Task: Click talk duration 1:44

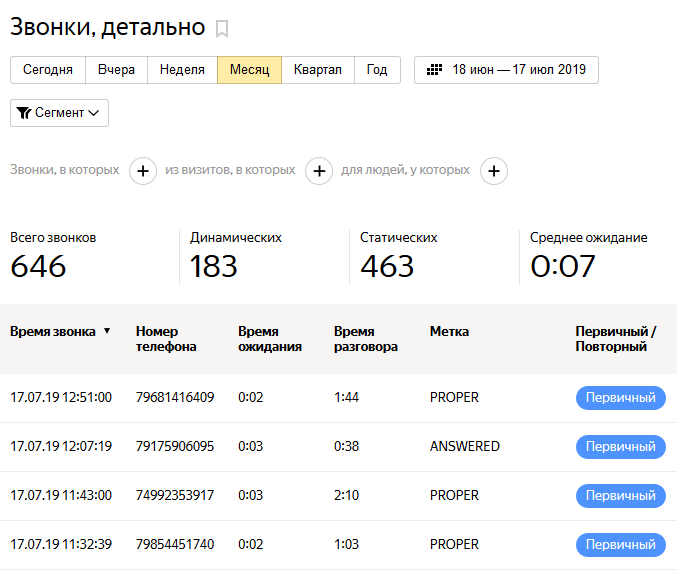Action: click(346, 397)
